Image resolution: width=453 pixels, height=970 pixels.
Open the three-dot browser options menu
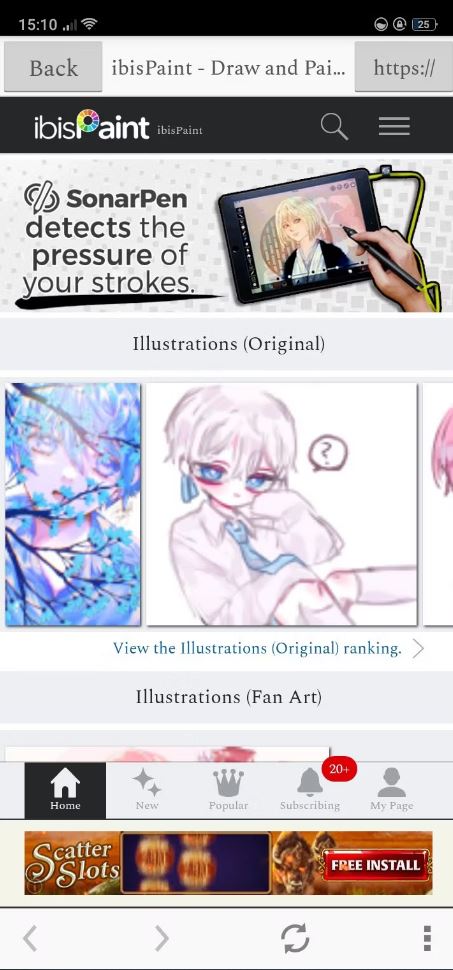click(x=427, y=938)
